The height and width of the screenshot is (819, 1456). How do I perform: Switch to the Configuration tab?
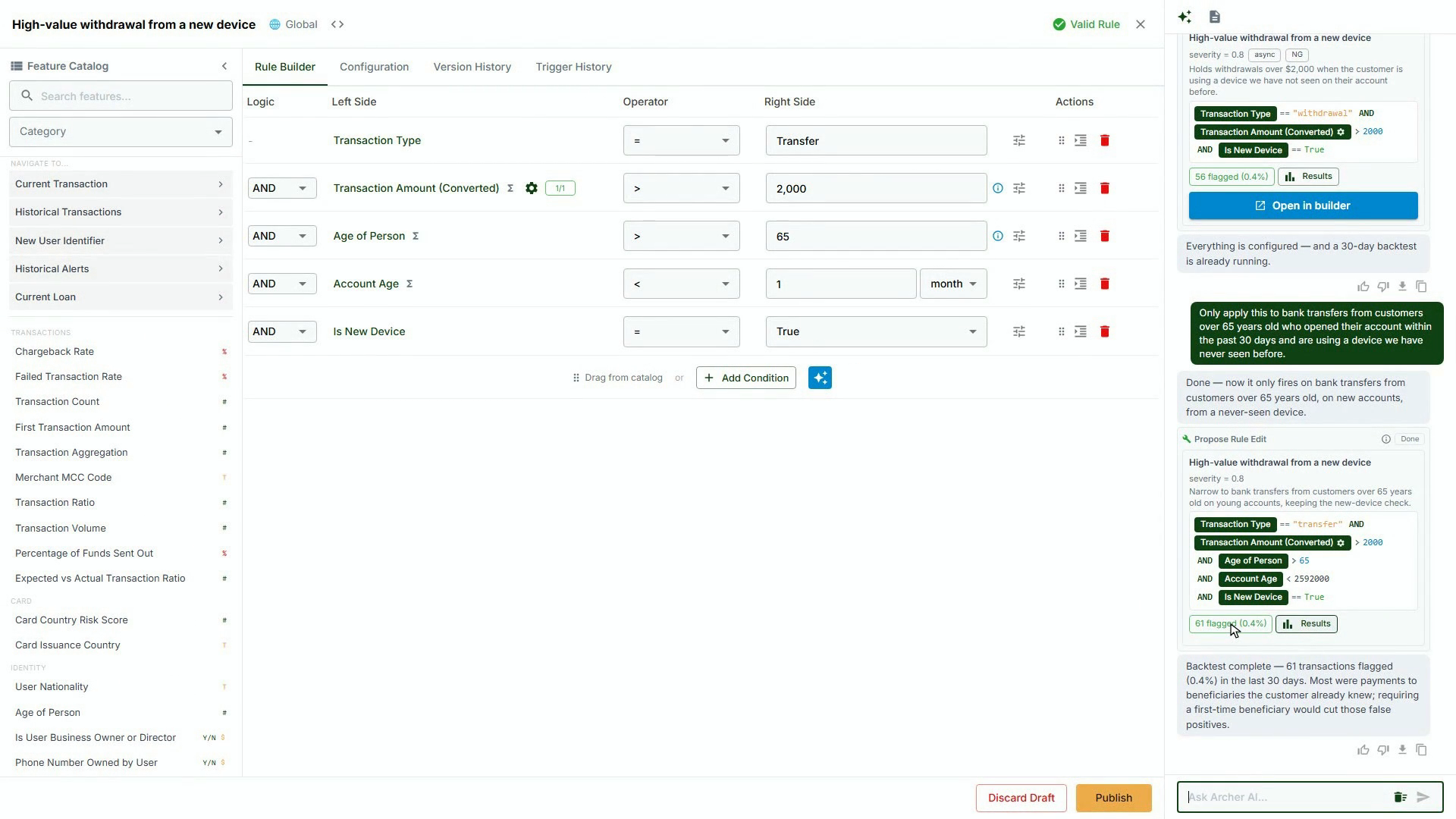pos(374,67)
